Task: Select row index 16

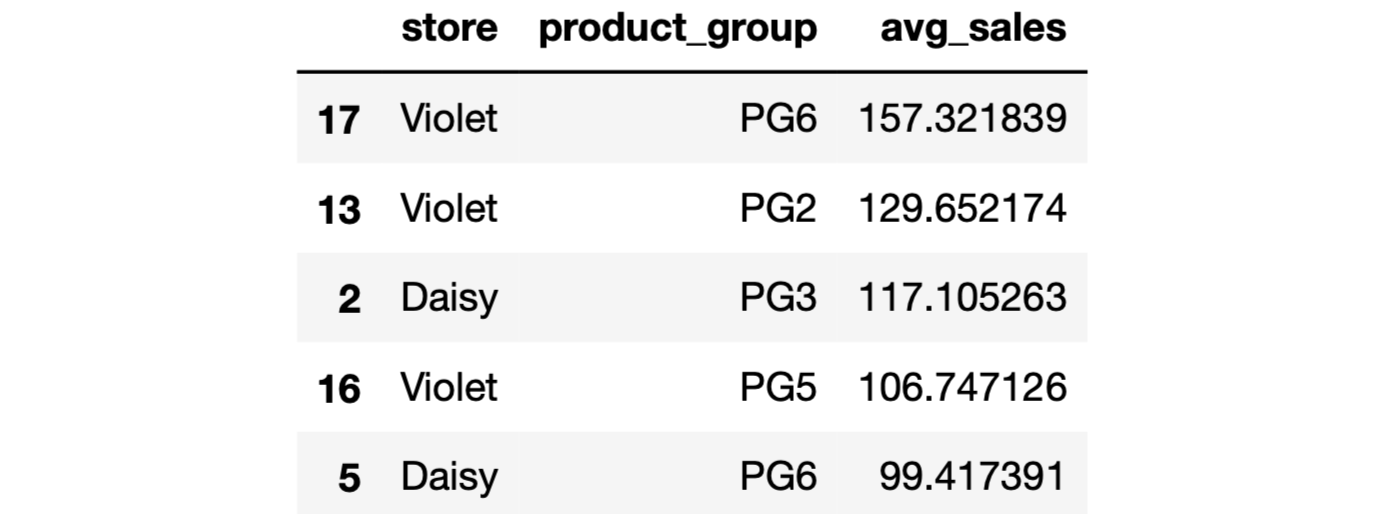Action: click(x=338, y=389)
